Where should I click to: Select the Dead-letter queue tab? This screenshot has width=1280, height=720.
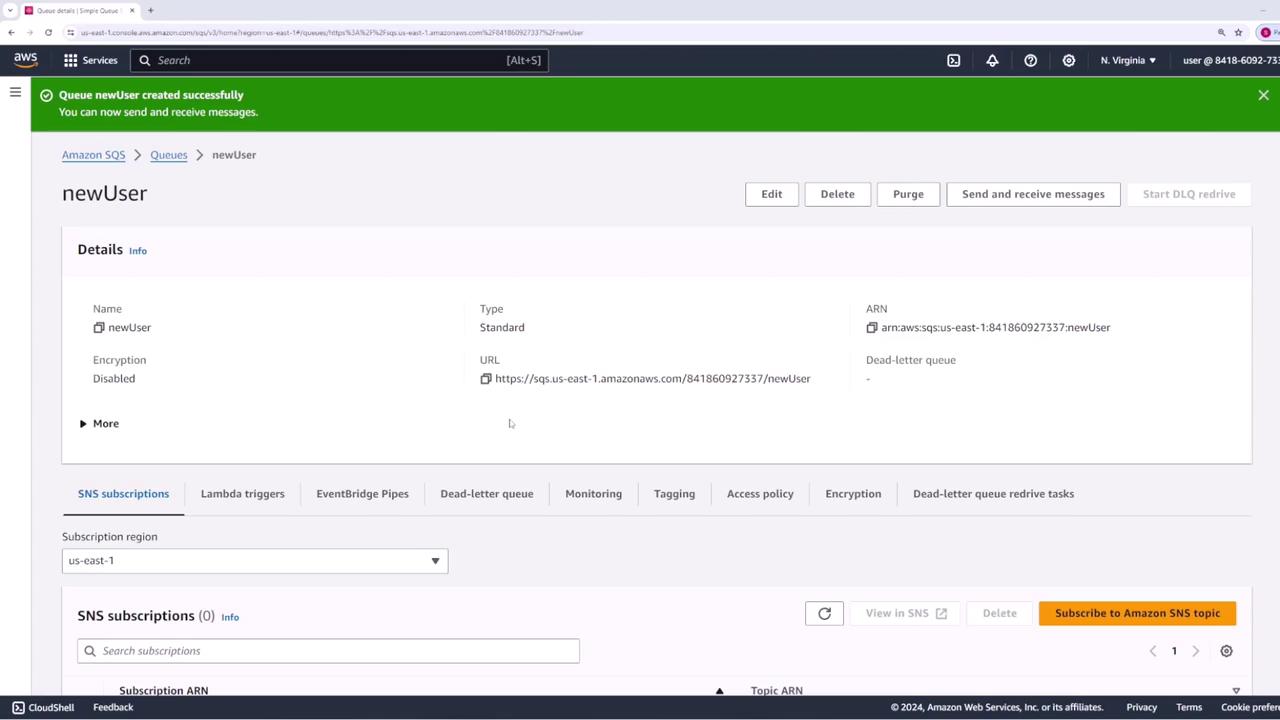tap(487, 494)
